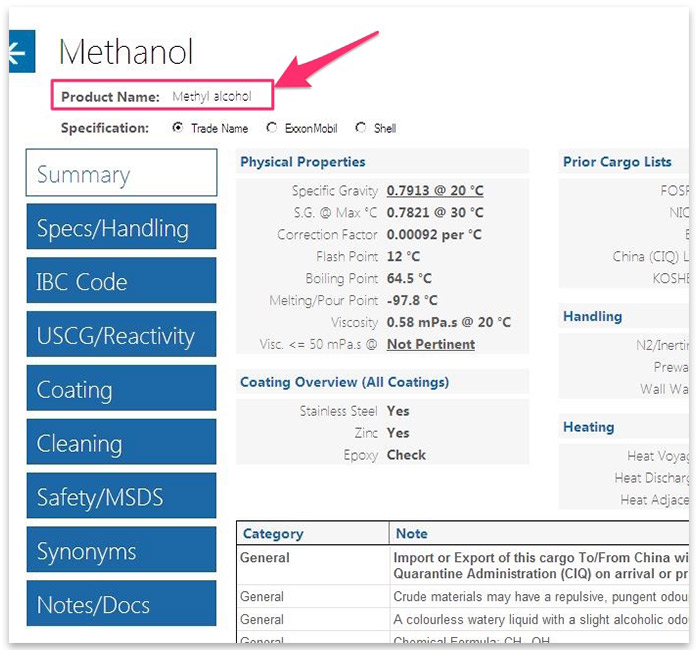Select the Shell specification radio button
This screenshot has height=650, width=700.
click(x=360, y=128)
